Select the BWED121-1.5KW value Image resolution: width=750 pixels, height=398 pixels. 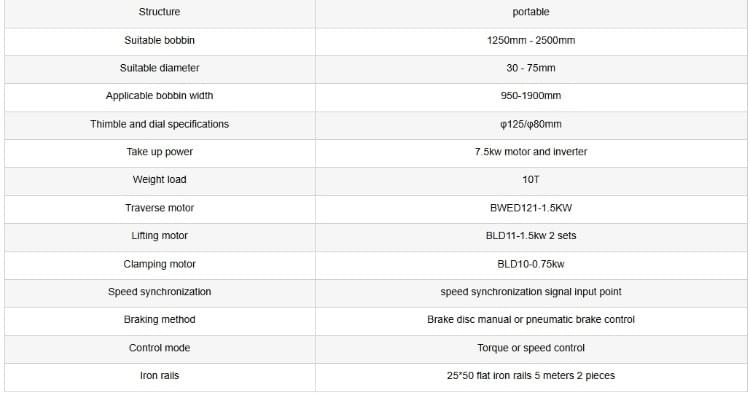[x=531, y=208]
